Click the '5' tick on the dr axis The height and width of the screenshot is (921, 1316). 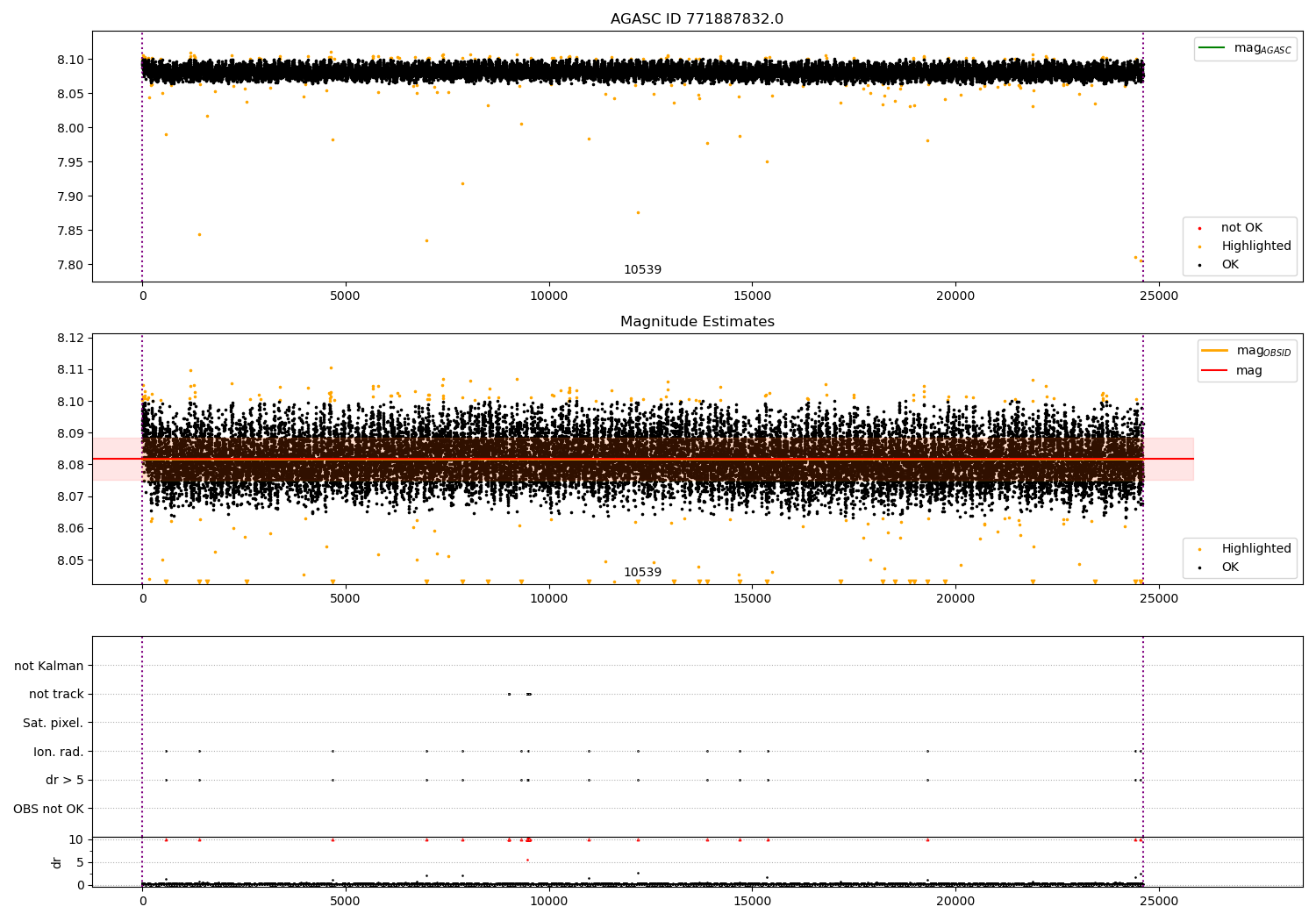pyautogui.click(x=80, y=862)
